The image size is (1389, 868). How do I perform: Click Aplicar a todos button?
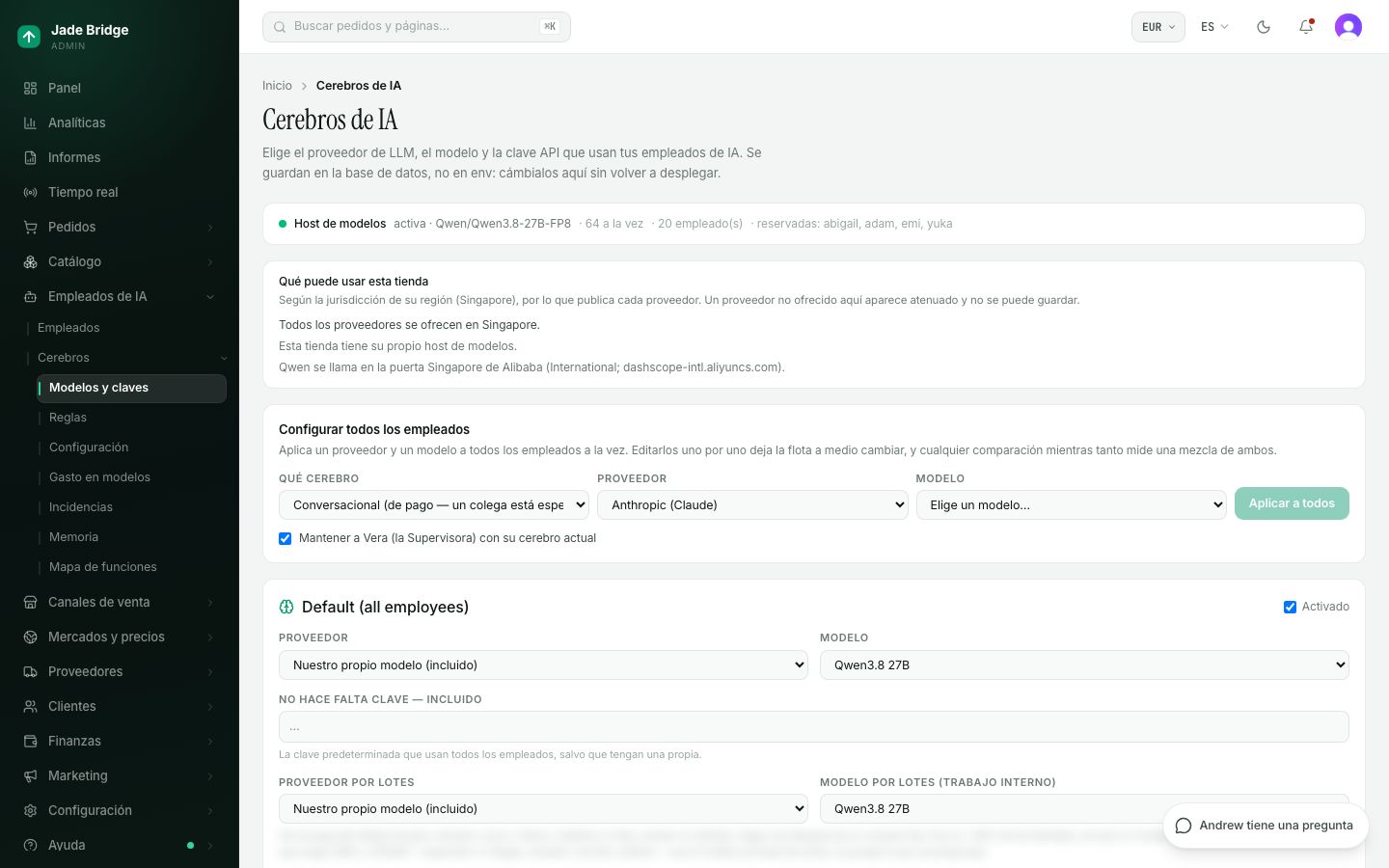click(1292, 503)
